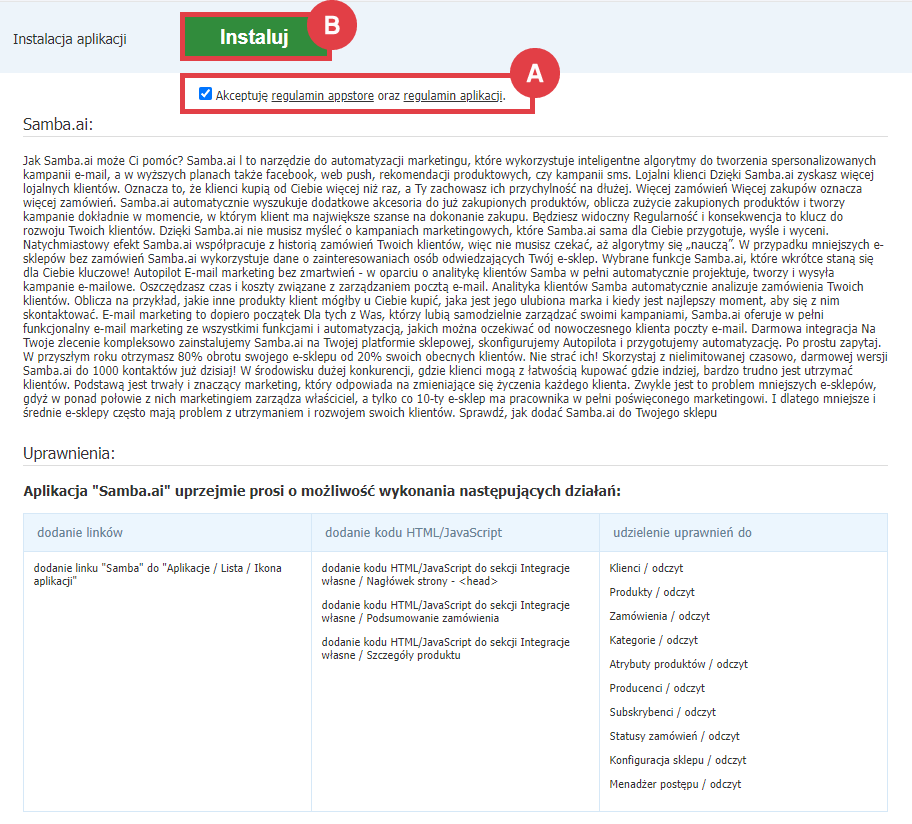
Task: Click the dodanie linków column header
Action: [x=80, y=533]
